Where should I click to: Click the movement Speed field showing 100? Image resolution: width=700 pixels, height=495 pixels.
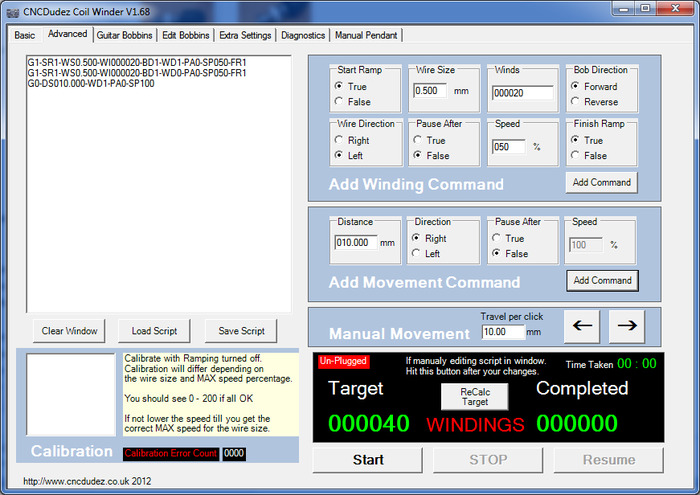coord(586,245)
